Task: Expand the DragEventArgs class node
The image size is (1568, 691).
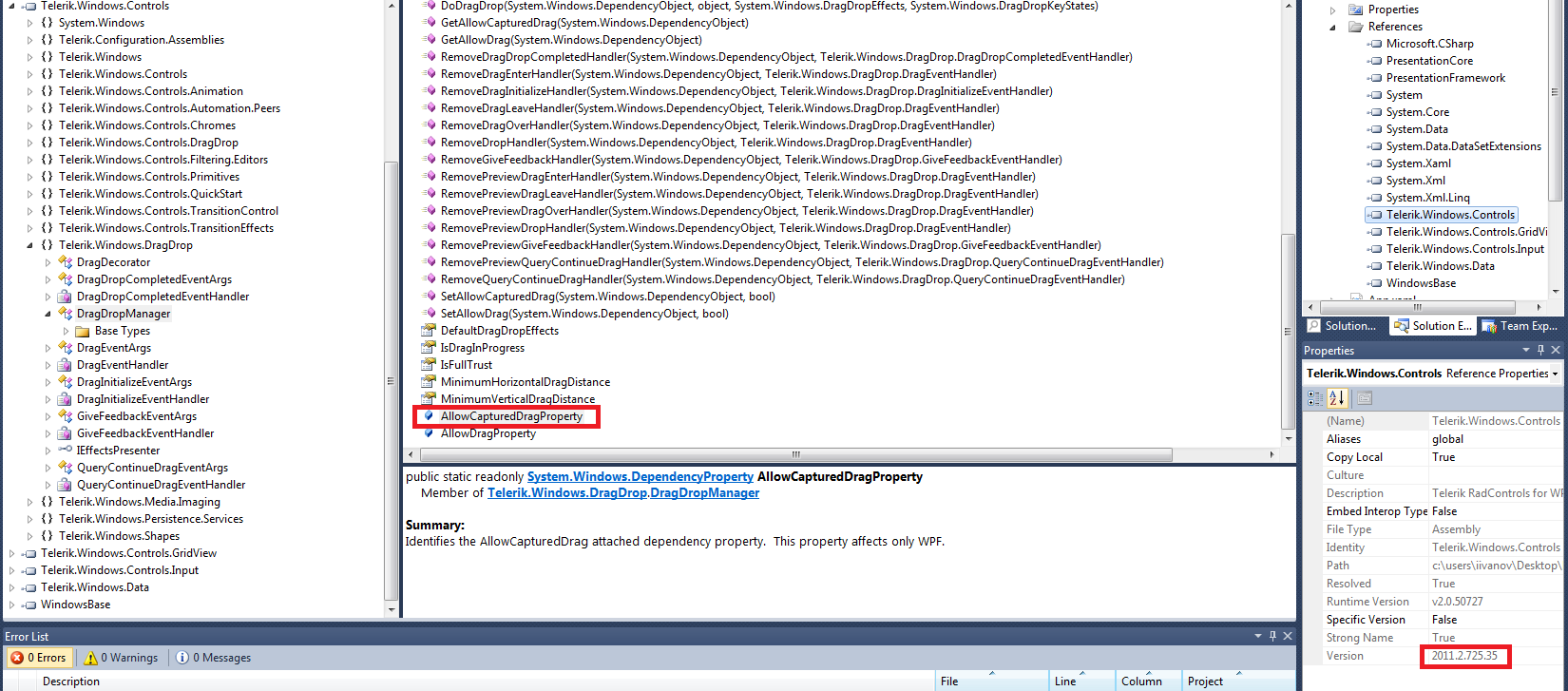Action: coord(48,348)
